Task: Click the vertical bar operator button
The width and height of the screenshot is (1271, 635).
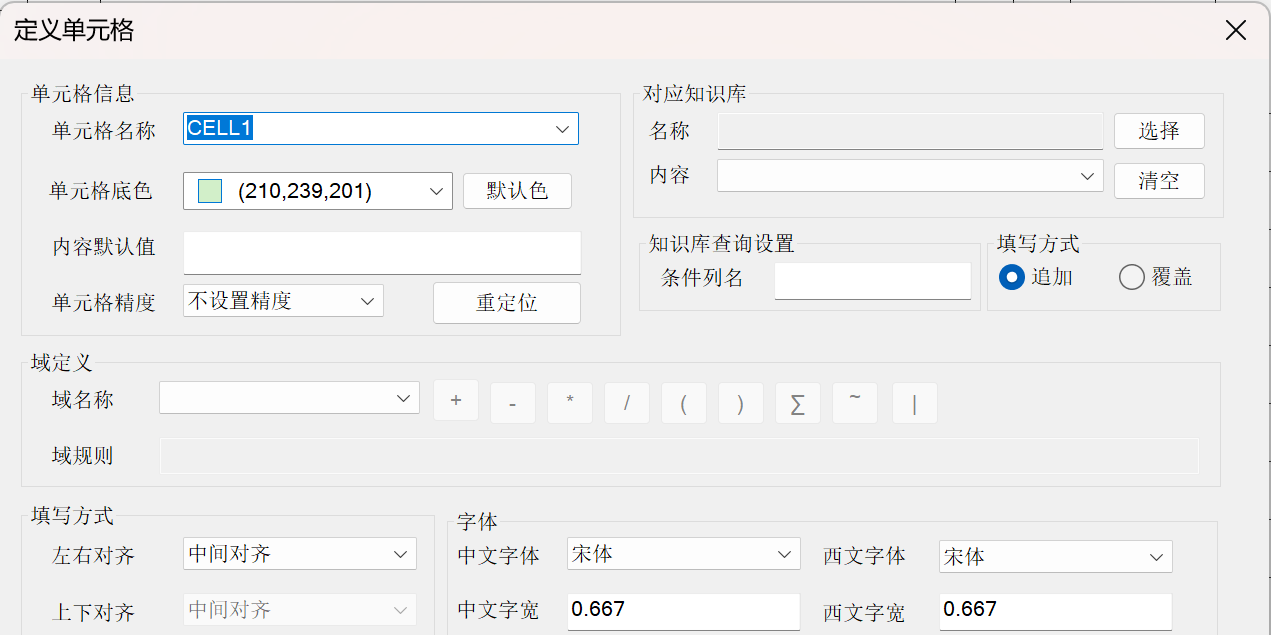Action: click(915, 402)
